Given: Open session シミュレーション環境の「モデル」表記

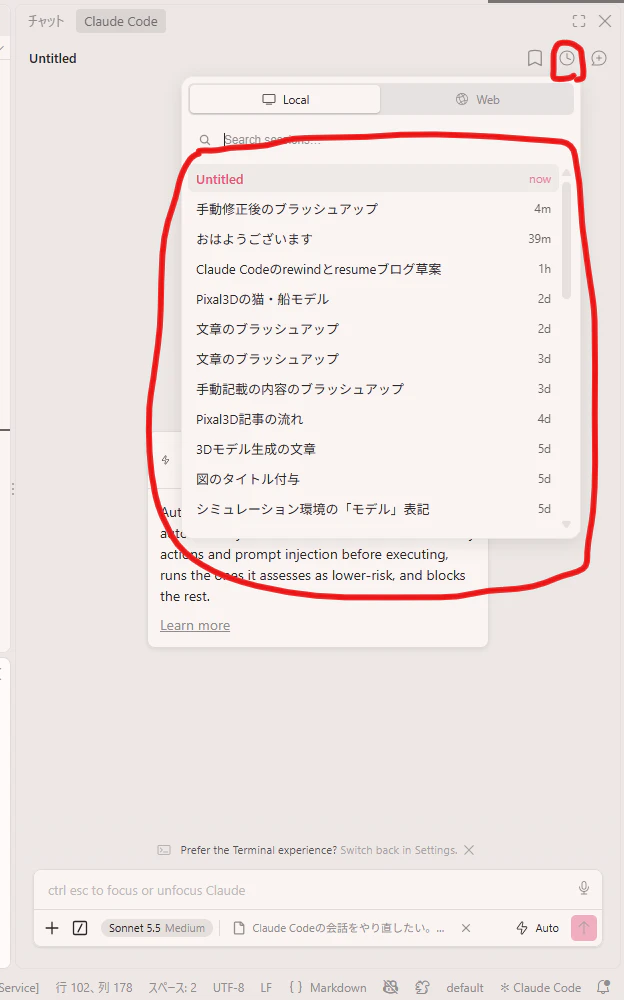Looking at the screenshot, I should [373, 509].
